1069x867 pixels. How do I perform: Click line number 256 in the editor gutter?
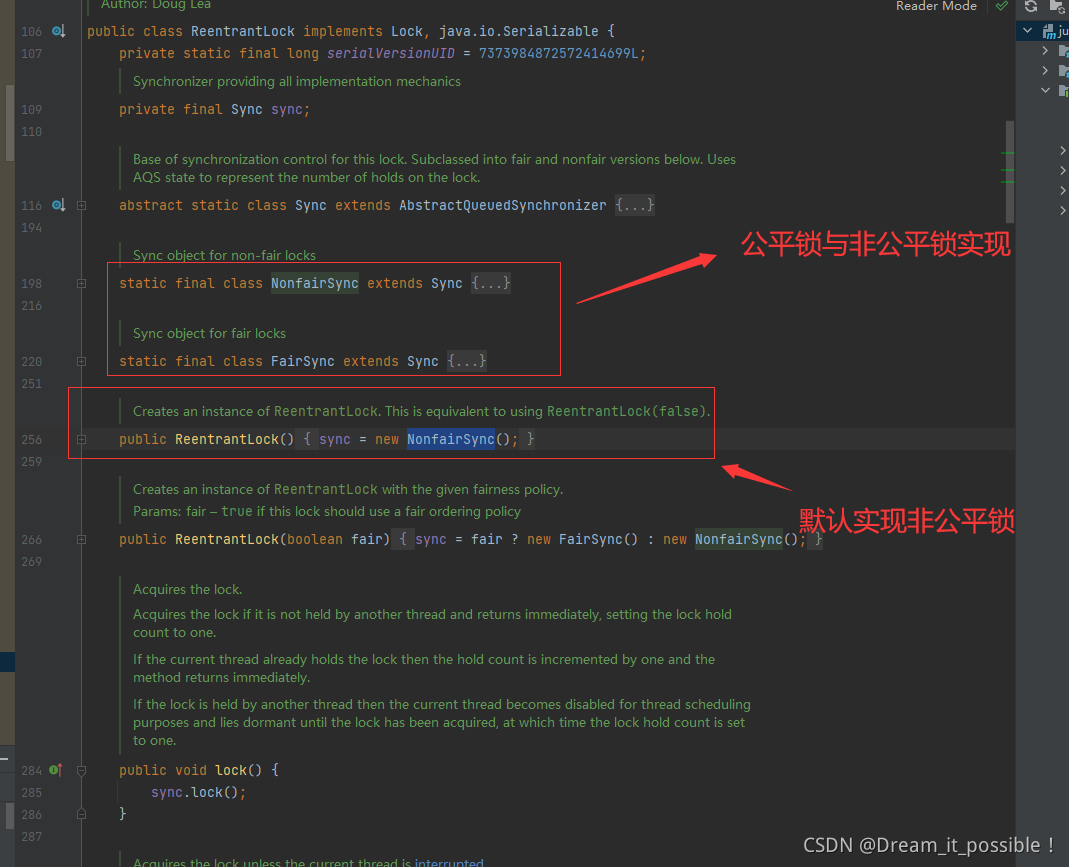tap(31, 439)
